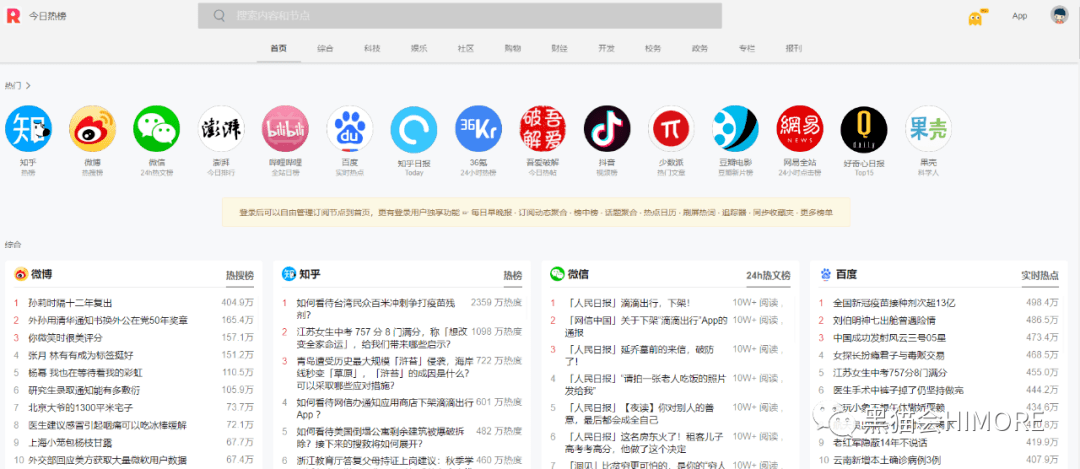Open the 豆瓣电影 icon
The height and width of the screenshot is (469, 1080).
736,129
